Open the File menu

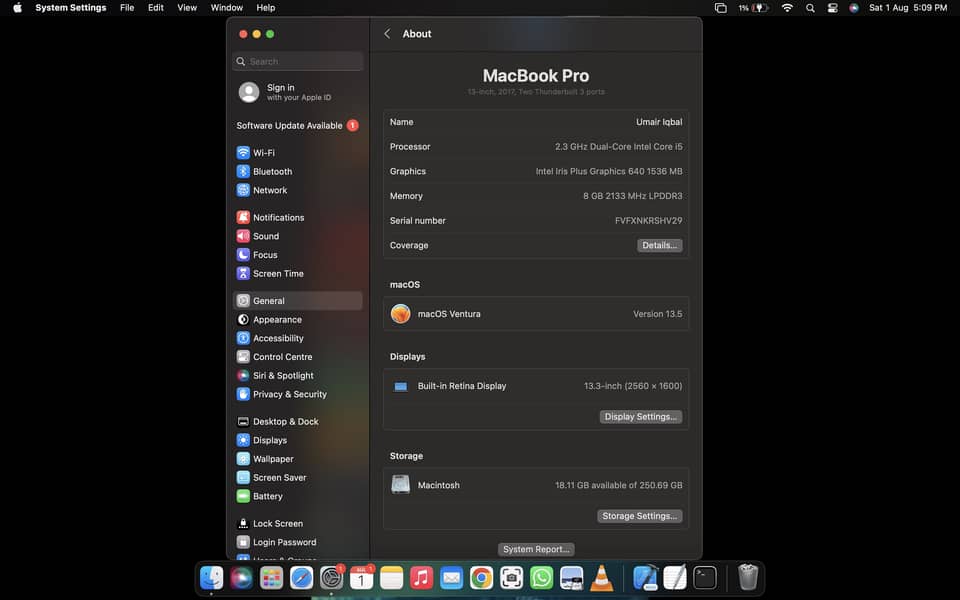[127, 8]
